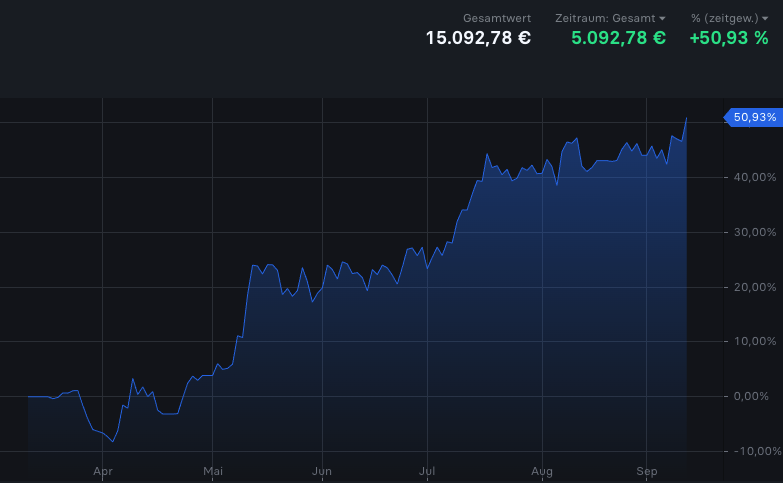Click the 10,00% axis label

click(x=755, y=341)
